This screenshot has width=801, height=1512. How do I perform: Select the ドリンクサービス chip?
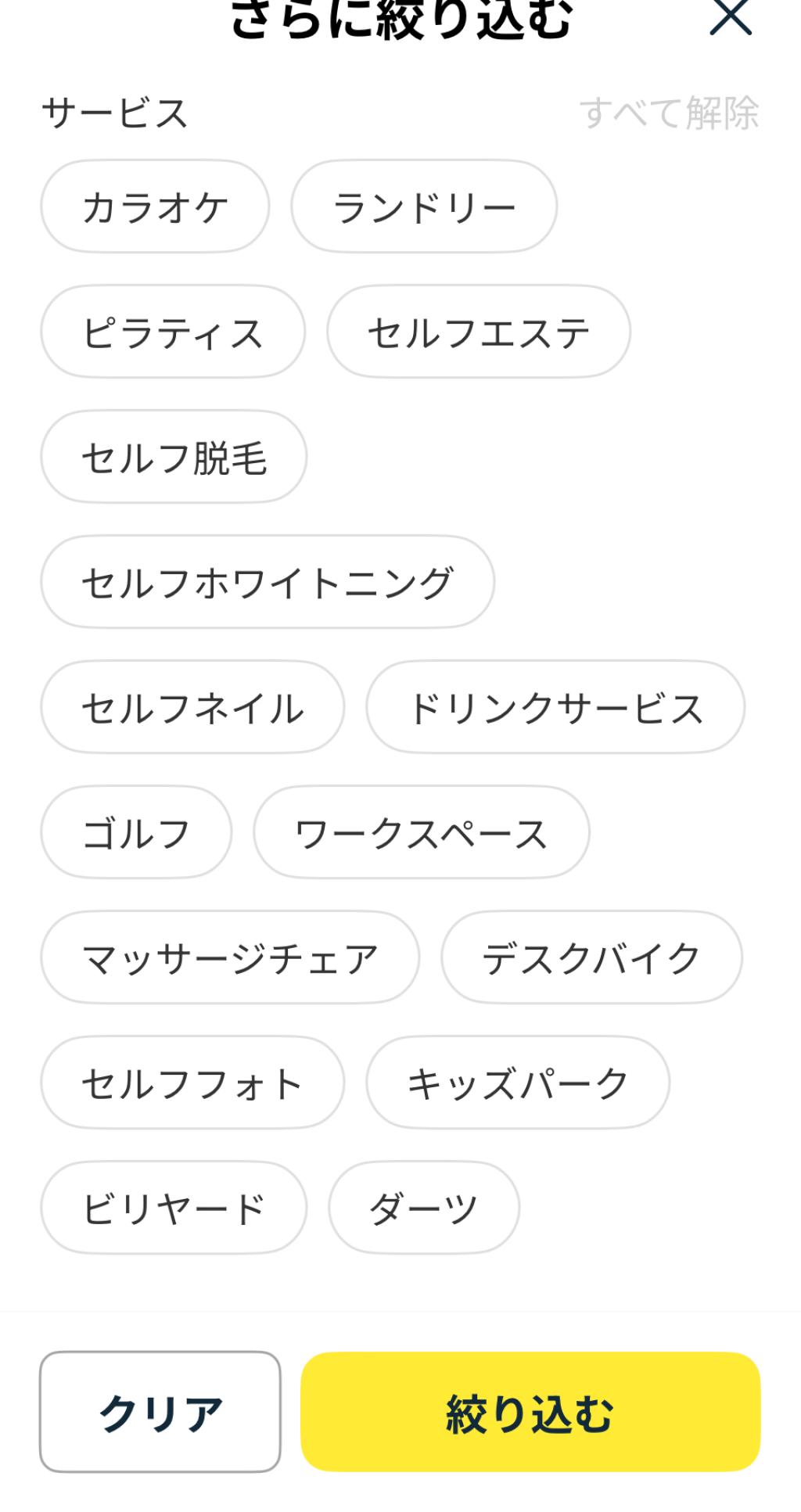point(555,708)
